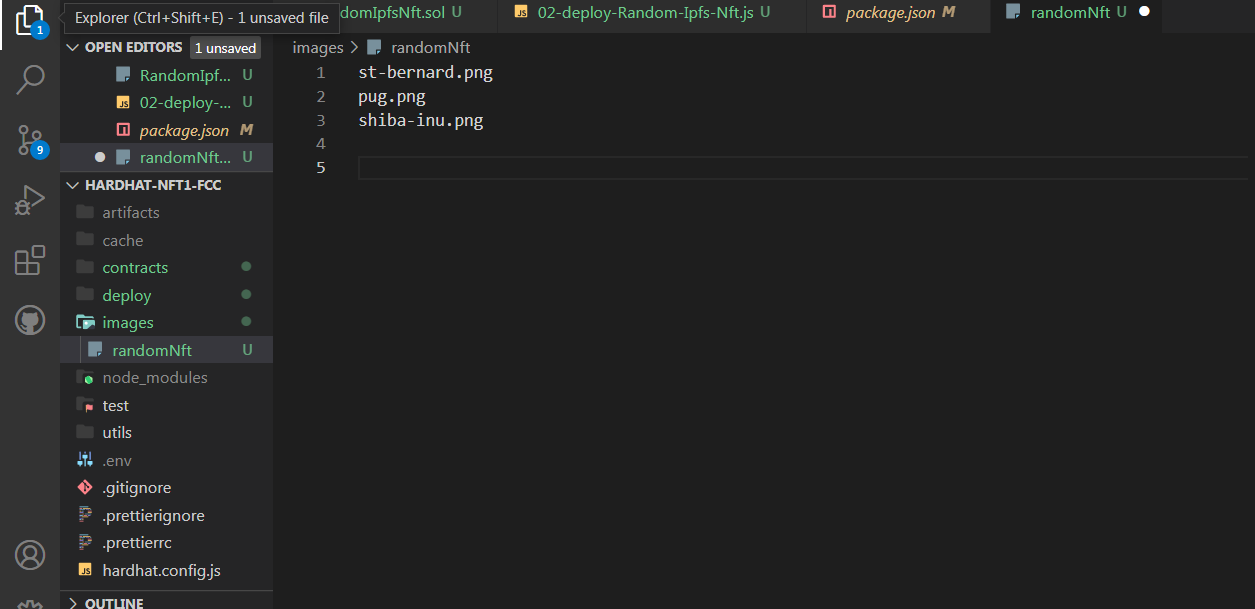Click the M status beside package.json in Open Editors
Image resolution: width=1255 pixels, height=609 pixels.
point(247,130)
